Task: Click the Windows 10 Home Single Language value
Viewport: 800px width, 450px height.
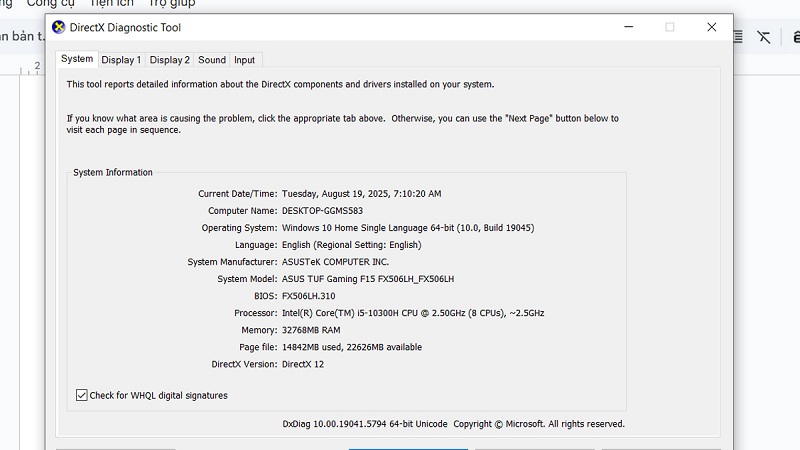Action: coord(408,228)
